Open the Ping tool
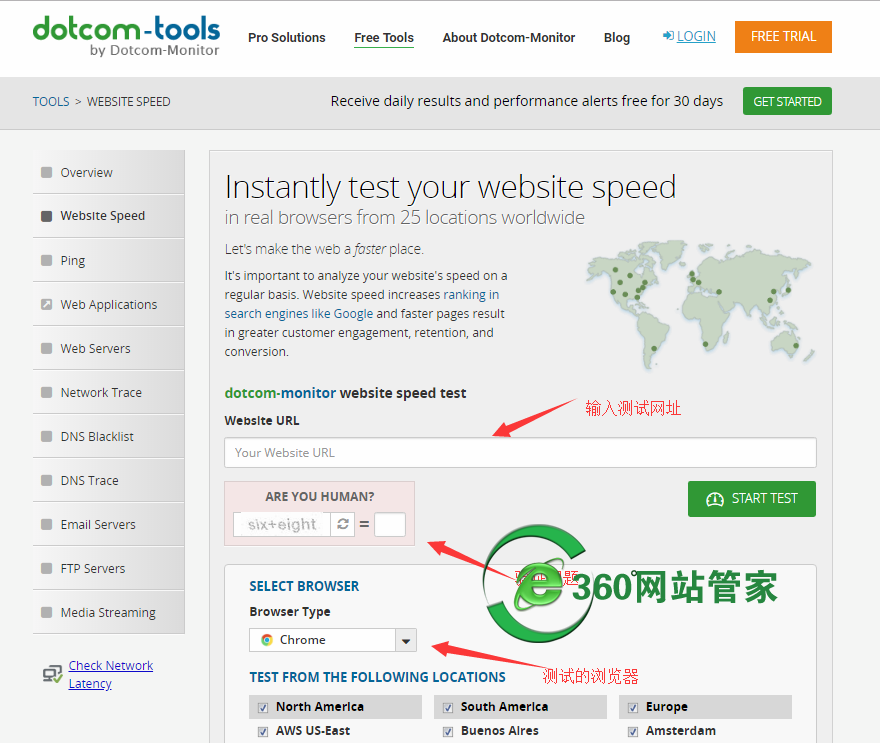The image size is (880, 743). point(109,260)
